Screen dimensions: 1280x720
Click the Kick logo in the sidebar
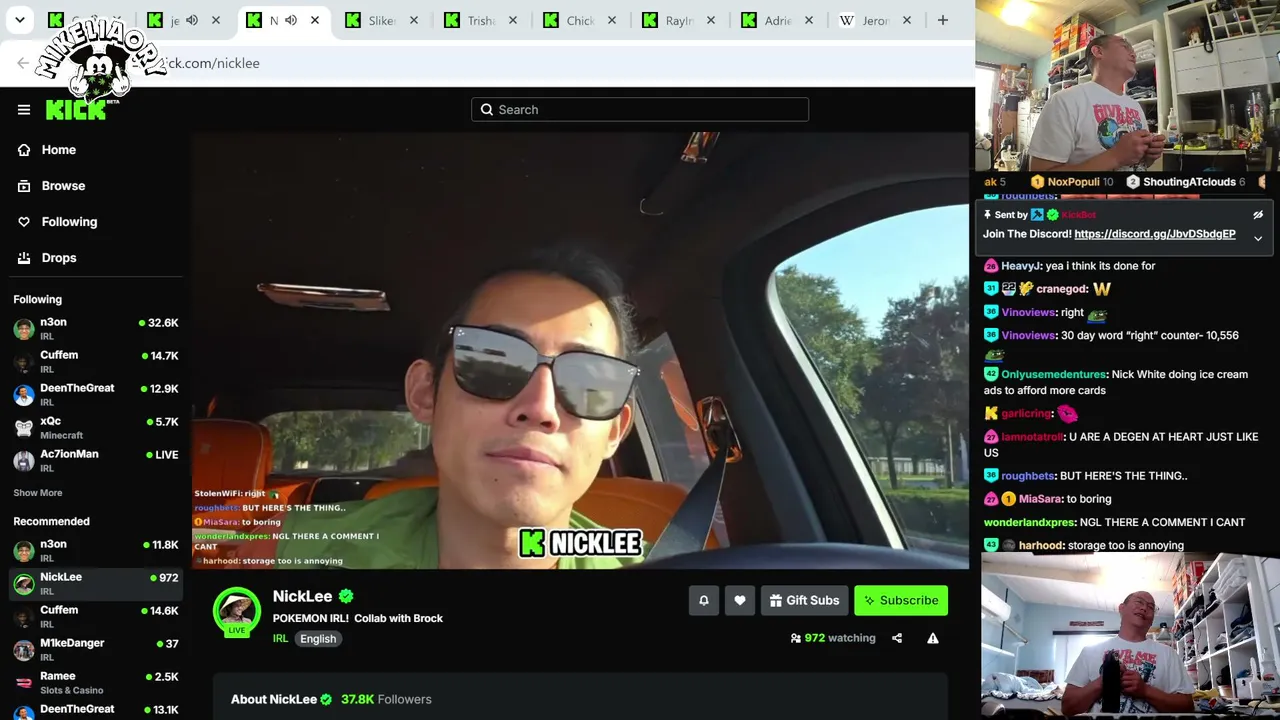click(75, 109)
